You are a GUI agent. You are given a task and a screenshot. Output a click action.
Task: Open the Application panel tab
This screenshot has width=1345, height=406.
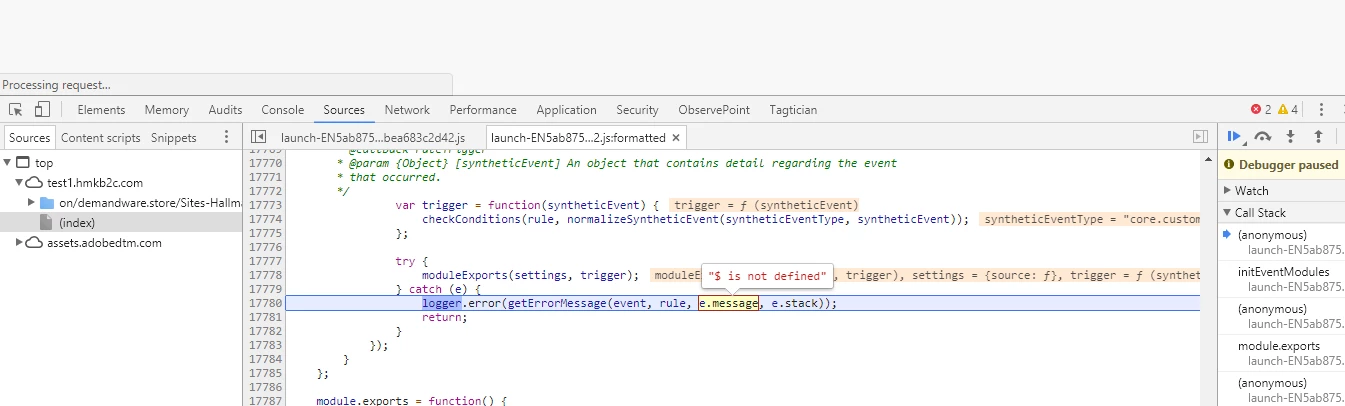point(566,110)
